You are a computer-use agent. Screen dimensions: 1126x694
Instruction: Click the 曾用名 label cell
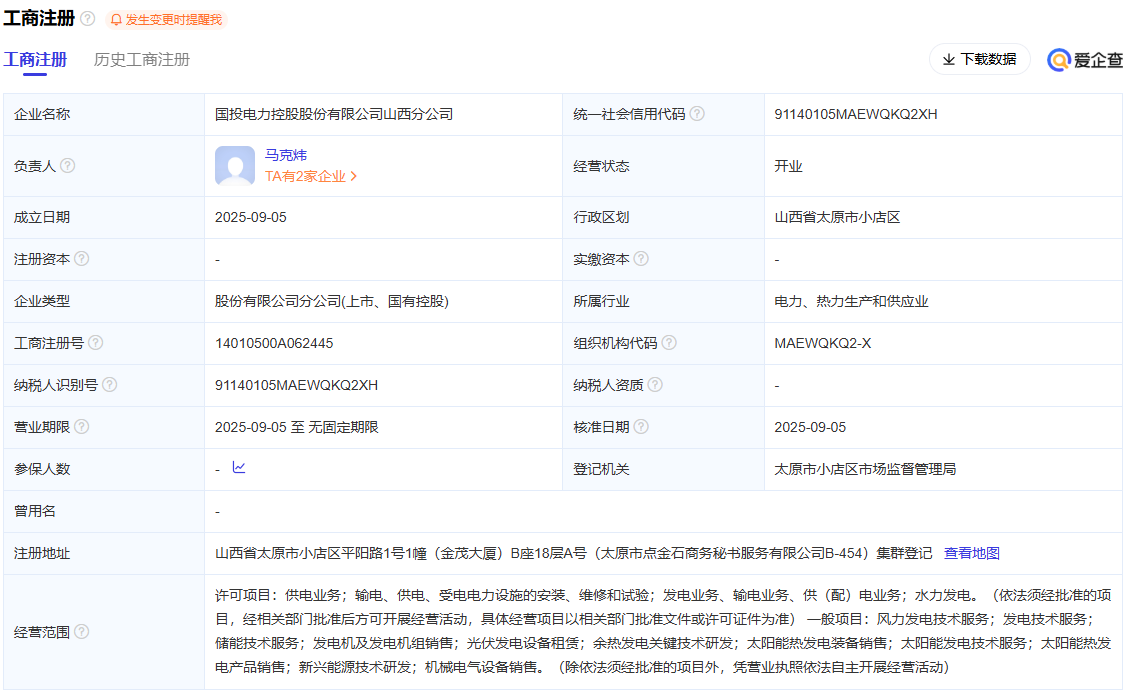(x=104, y=512)
